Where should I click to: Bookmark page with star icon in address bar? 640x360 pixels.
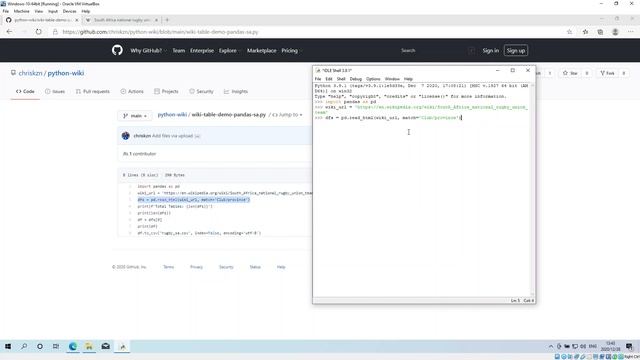[569, 32]
